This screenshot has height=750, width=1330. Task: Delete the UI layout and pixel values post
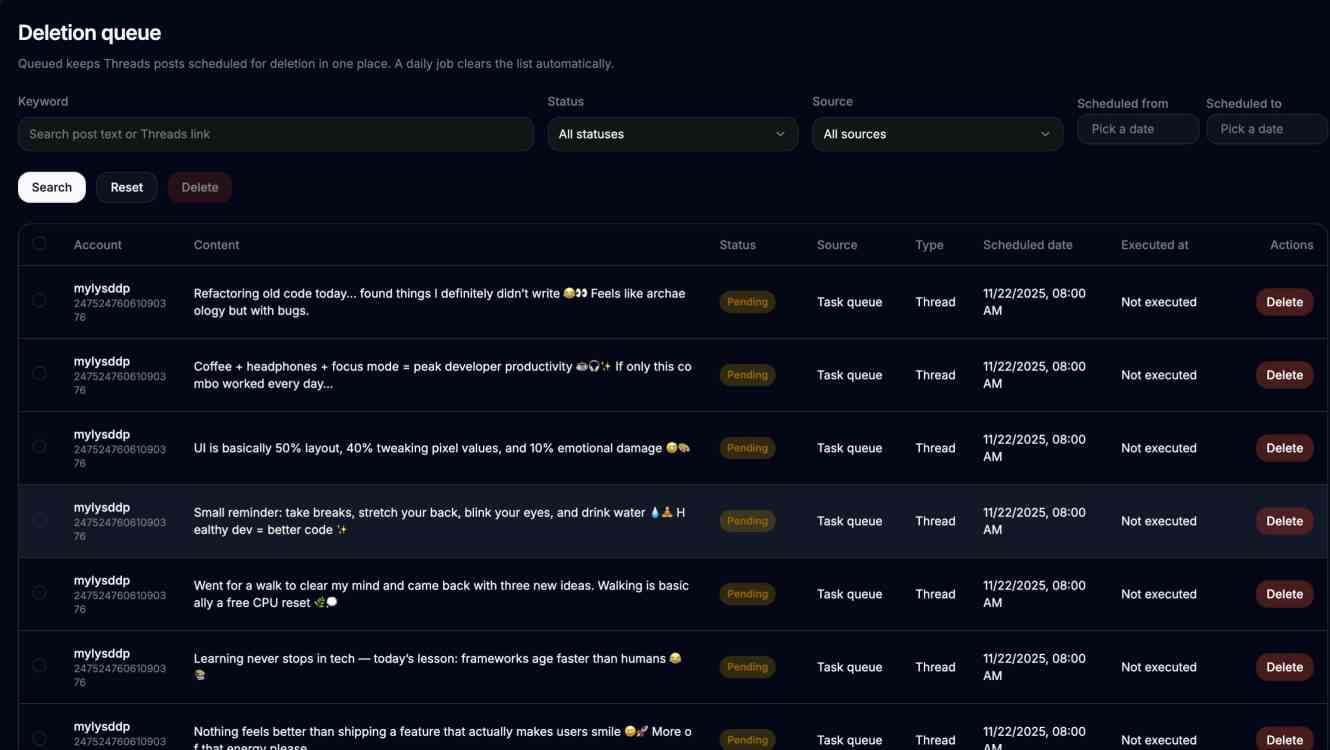pos(1284,448)
